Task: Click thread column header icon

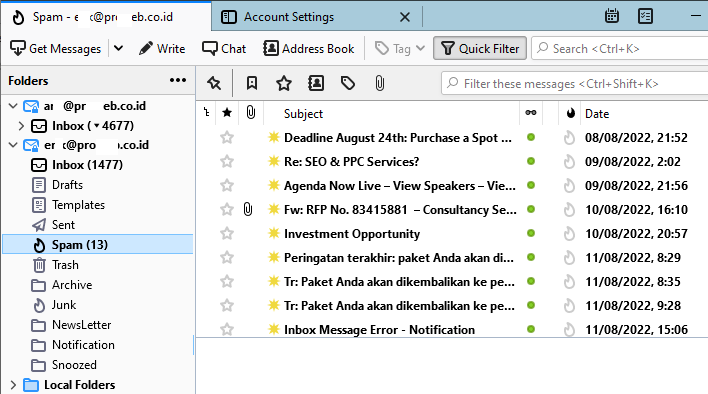Action: pos(207,113)
